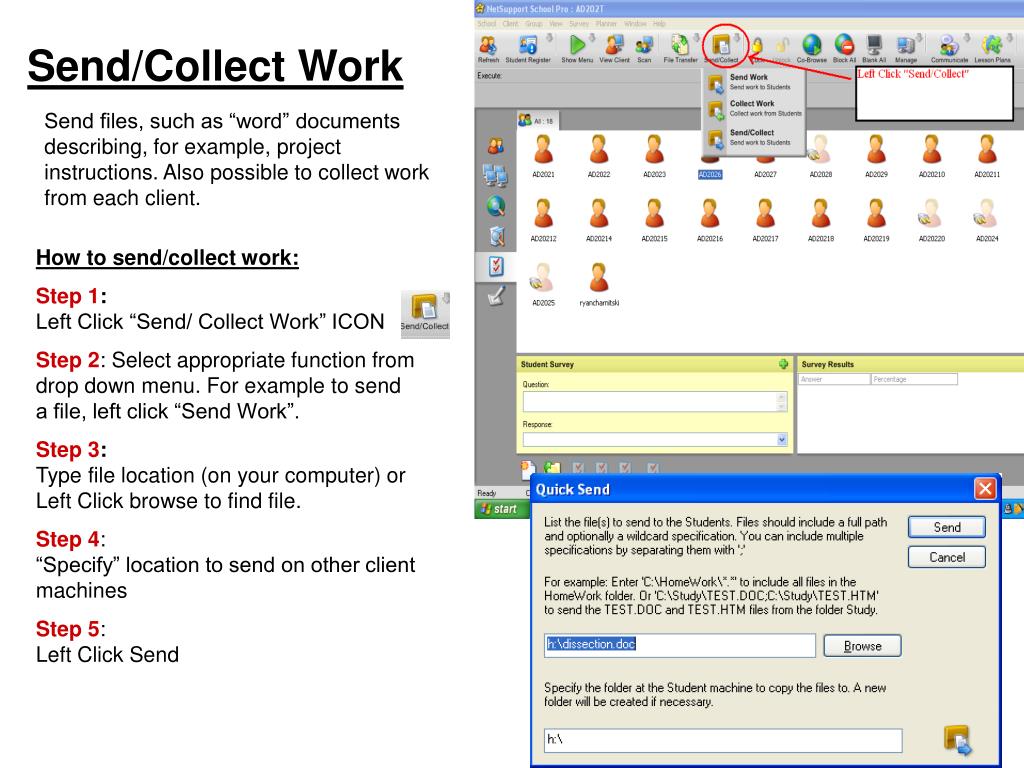Open the Client menu
The image size is (1024, 768).
510,24
